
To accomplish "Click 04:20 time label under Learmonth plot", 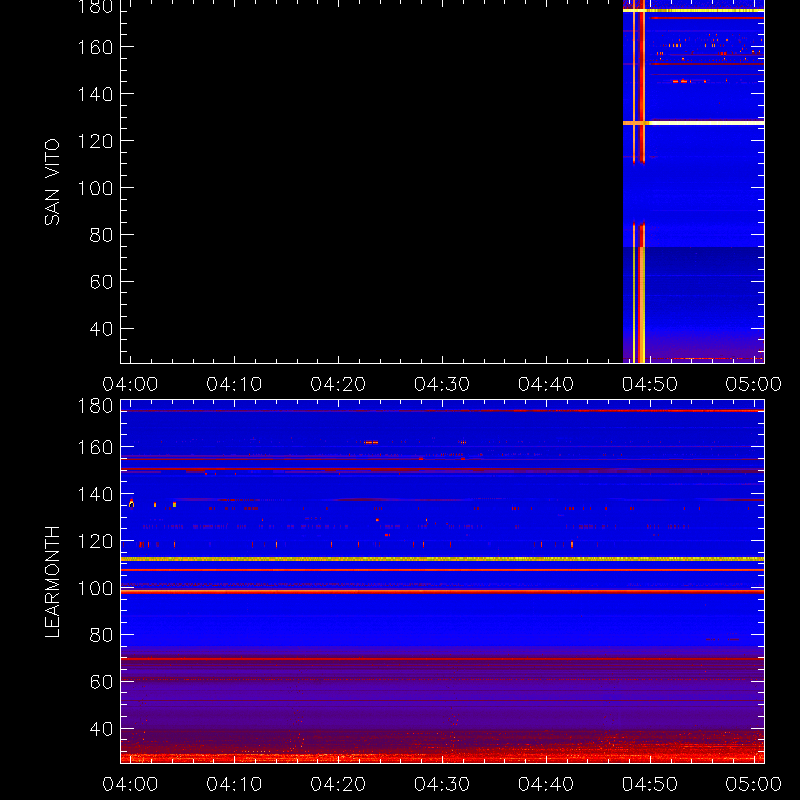I will click(338, 784).
